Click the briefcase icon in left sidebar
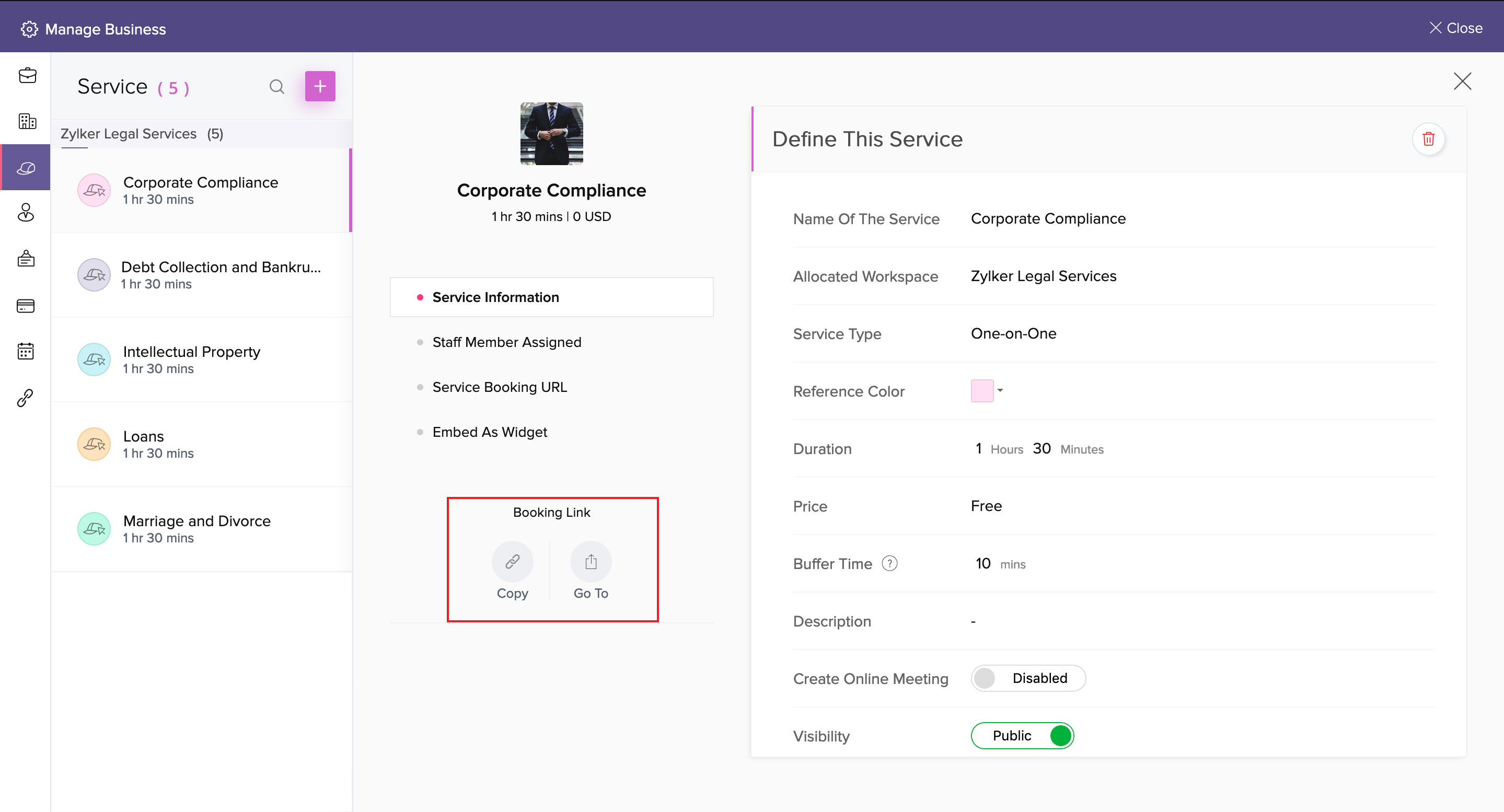This screenshot has width=1504, height=812. tap(27, 76)
